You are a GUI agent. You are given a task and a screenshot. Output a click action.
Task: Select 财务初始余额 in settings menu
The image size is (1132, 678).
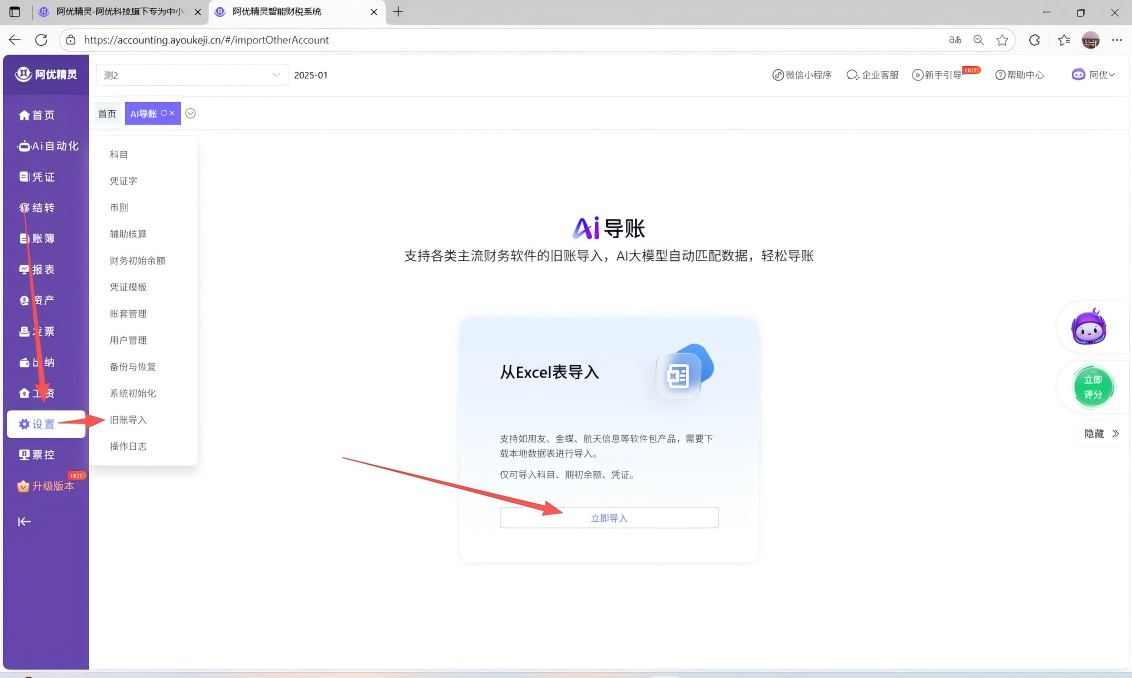coord(137,260)
